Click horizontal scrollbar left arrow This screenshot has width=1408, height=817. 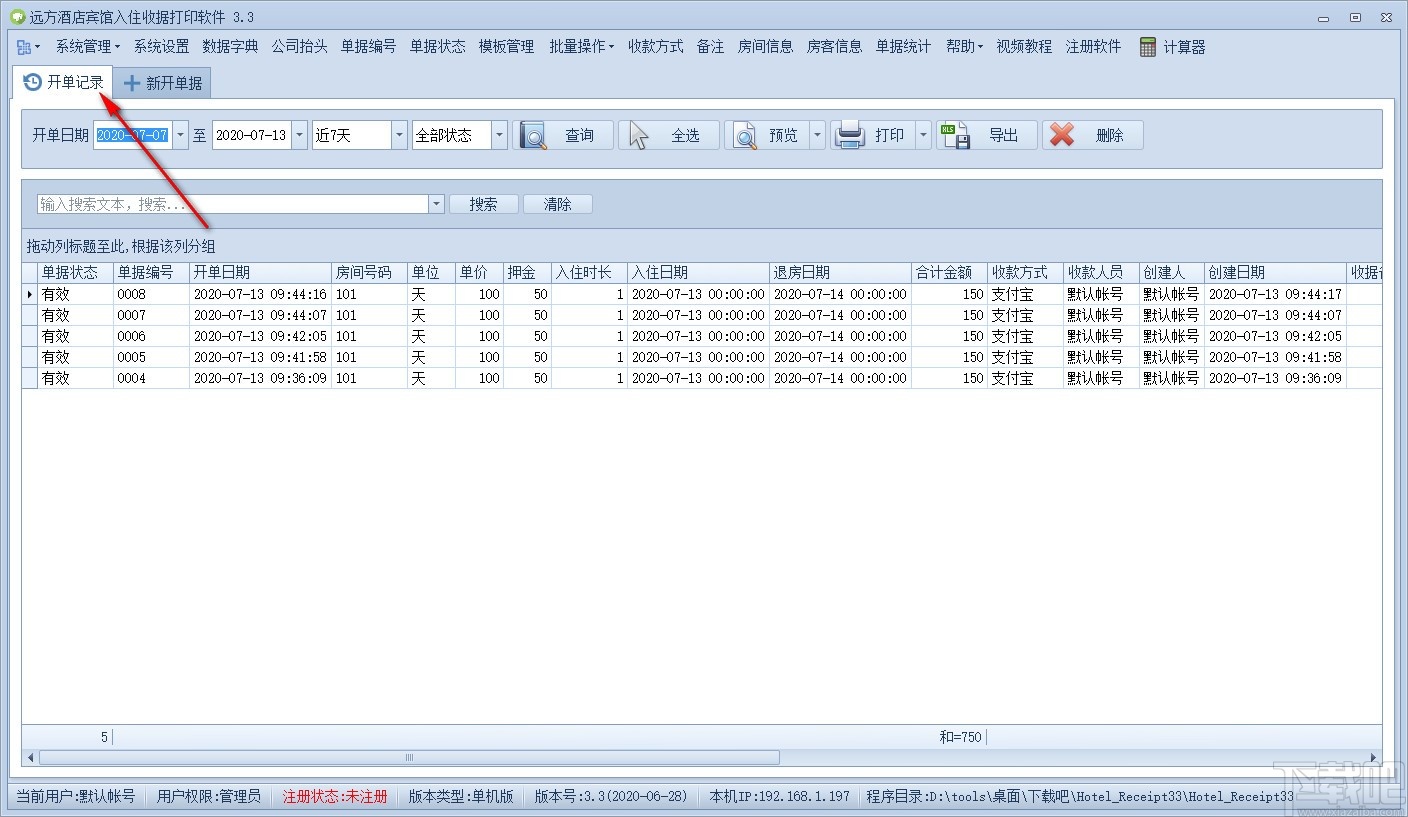pyautogui.click(x=30, y=758)
